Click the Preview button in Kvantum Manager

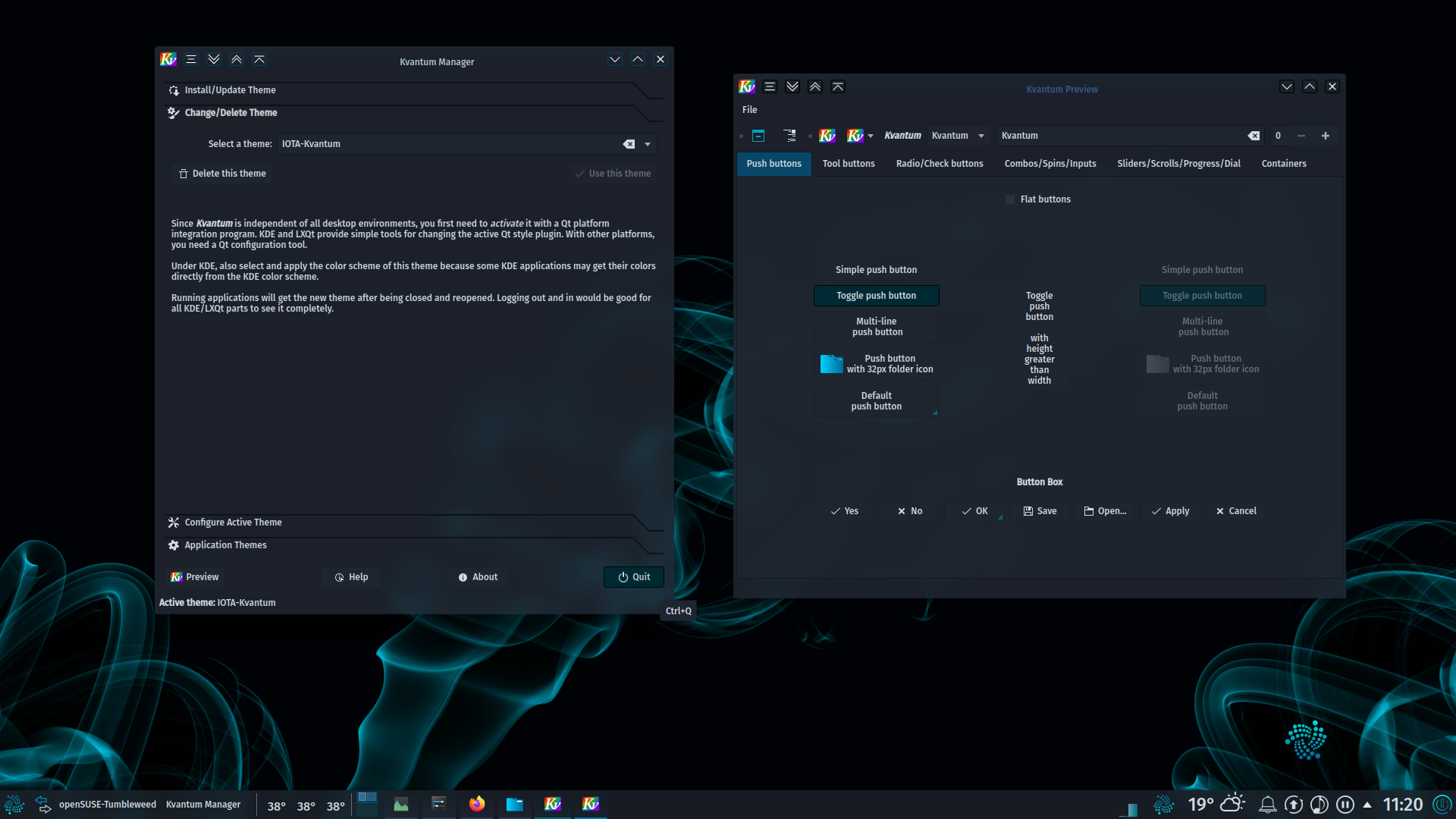tap(195, 577)
